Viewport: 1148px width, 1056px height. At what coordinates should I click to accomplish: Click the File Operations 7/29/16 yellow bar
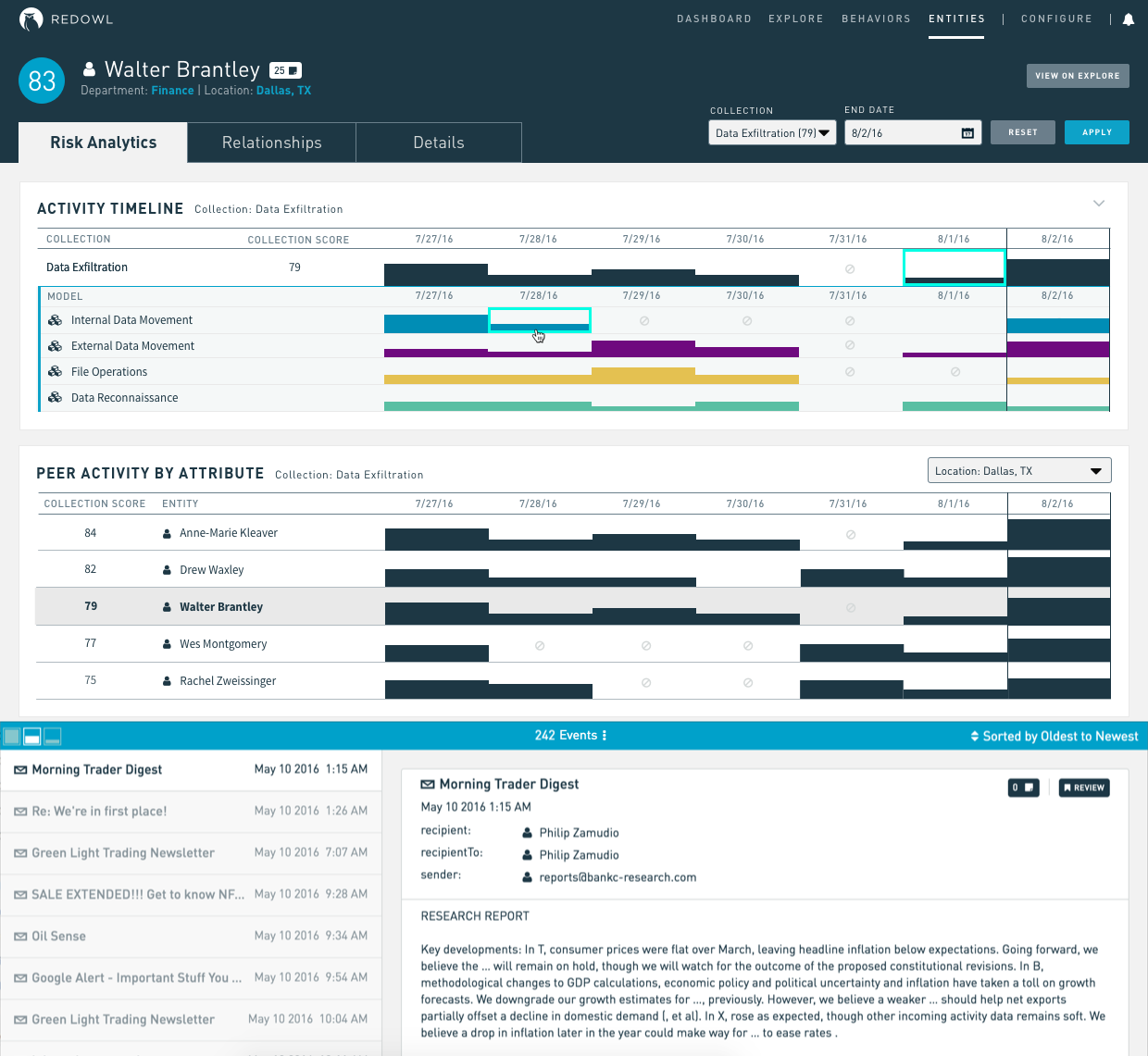(643, 376)
